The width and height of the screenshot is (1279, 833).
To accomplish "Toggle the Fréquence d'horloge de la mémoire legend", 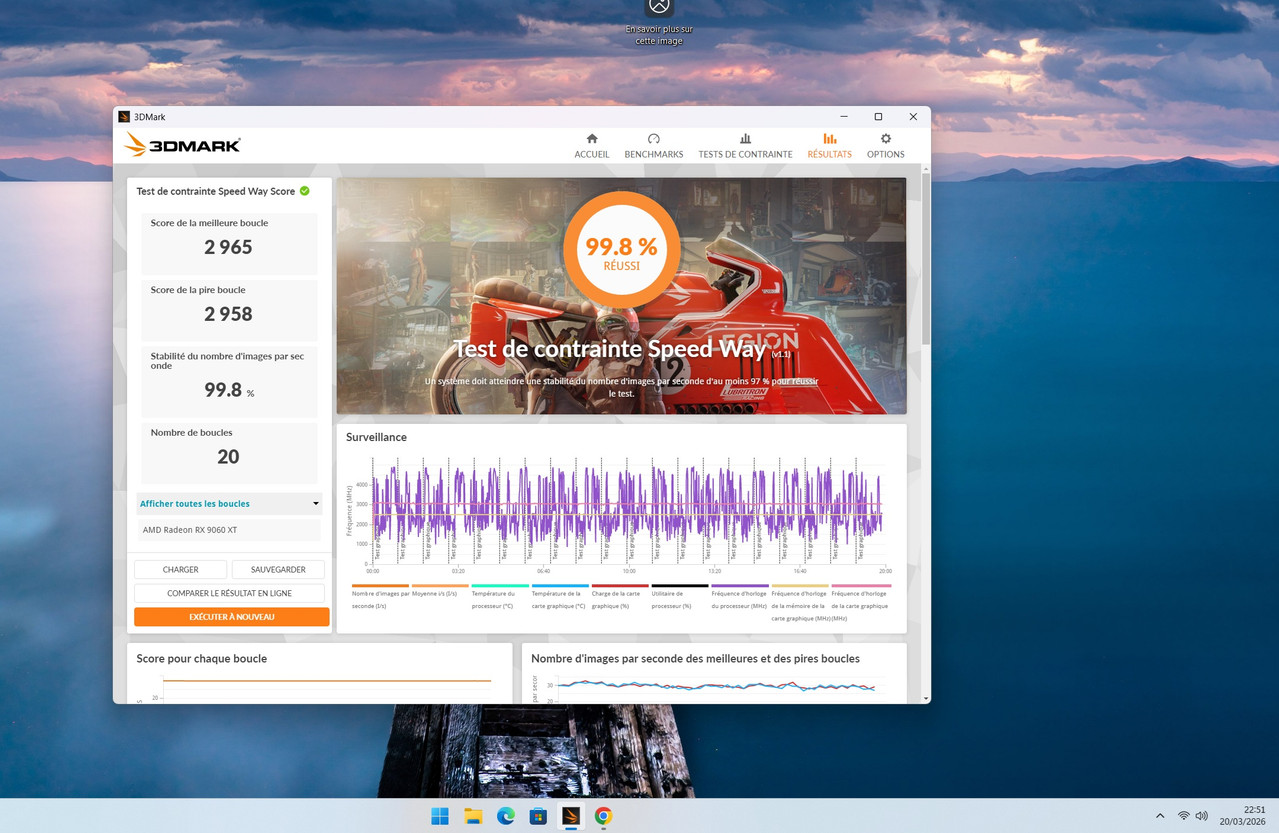I will click(x=800, y=604).
